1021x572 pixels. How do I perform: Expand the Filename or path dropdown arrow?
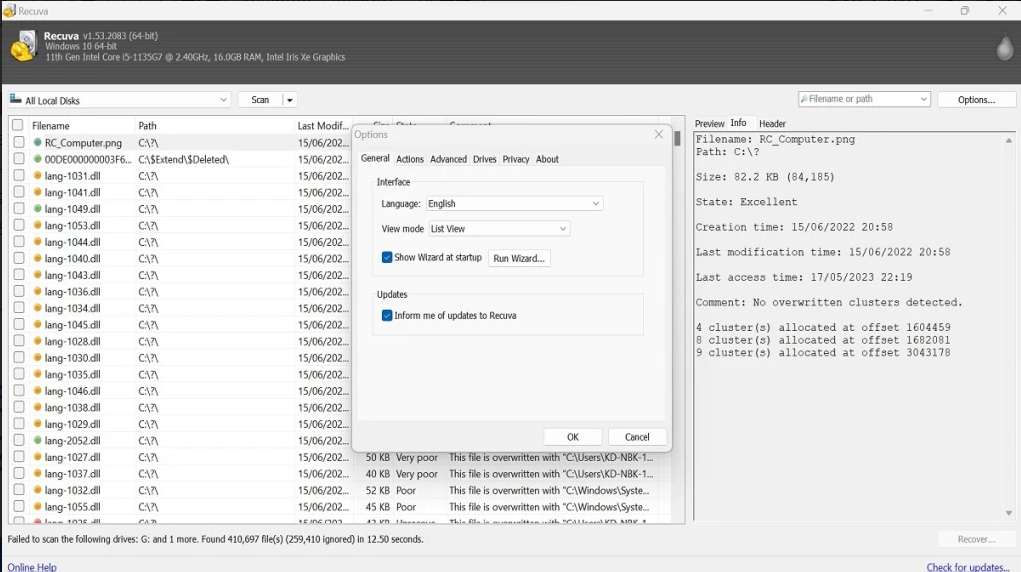(x=923, y=99)
